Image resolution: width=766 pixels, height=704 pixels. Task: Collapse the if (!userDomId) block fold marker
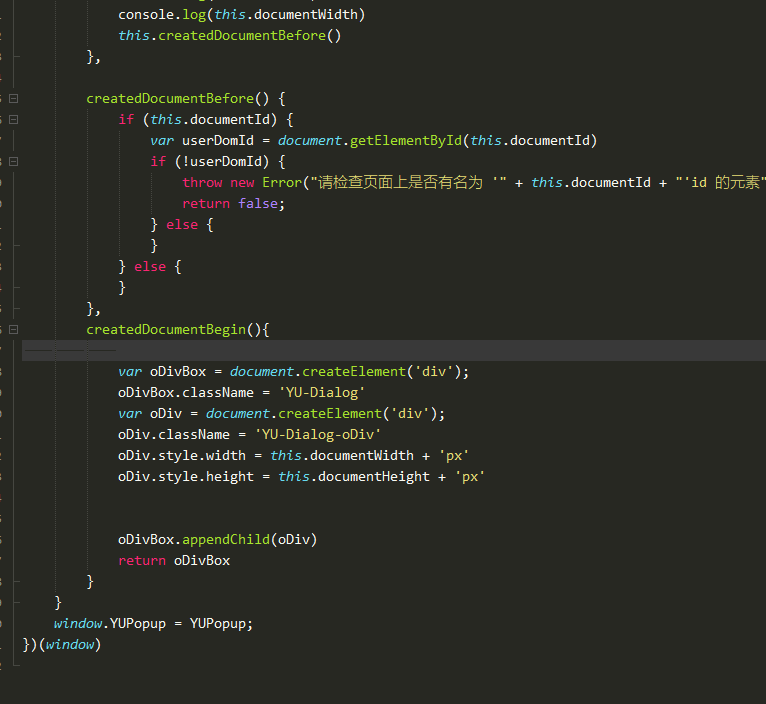point(14,162)
